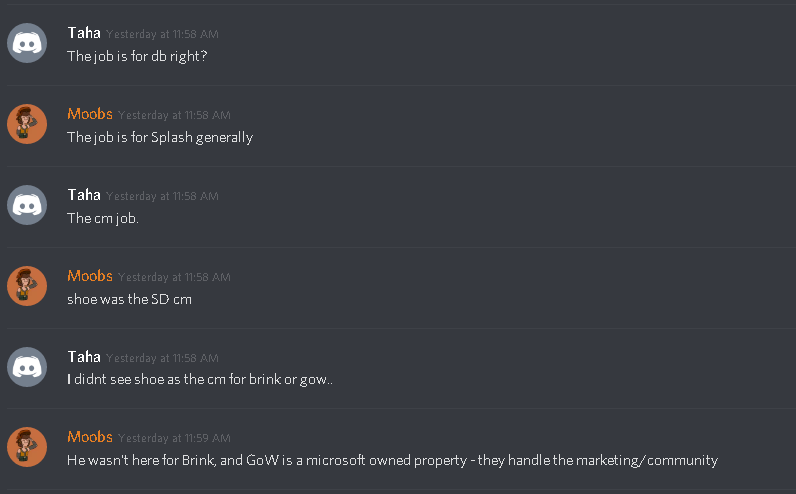Image resolution: width=796 pixels, height=494 pixels.
Task: Click the Moobs username above "The job is for Splash generally"
Action: point(90,114)
